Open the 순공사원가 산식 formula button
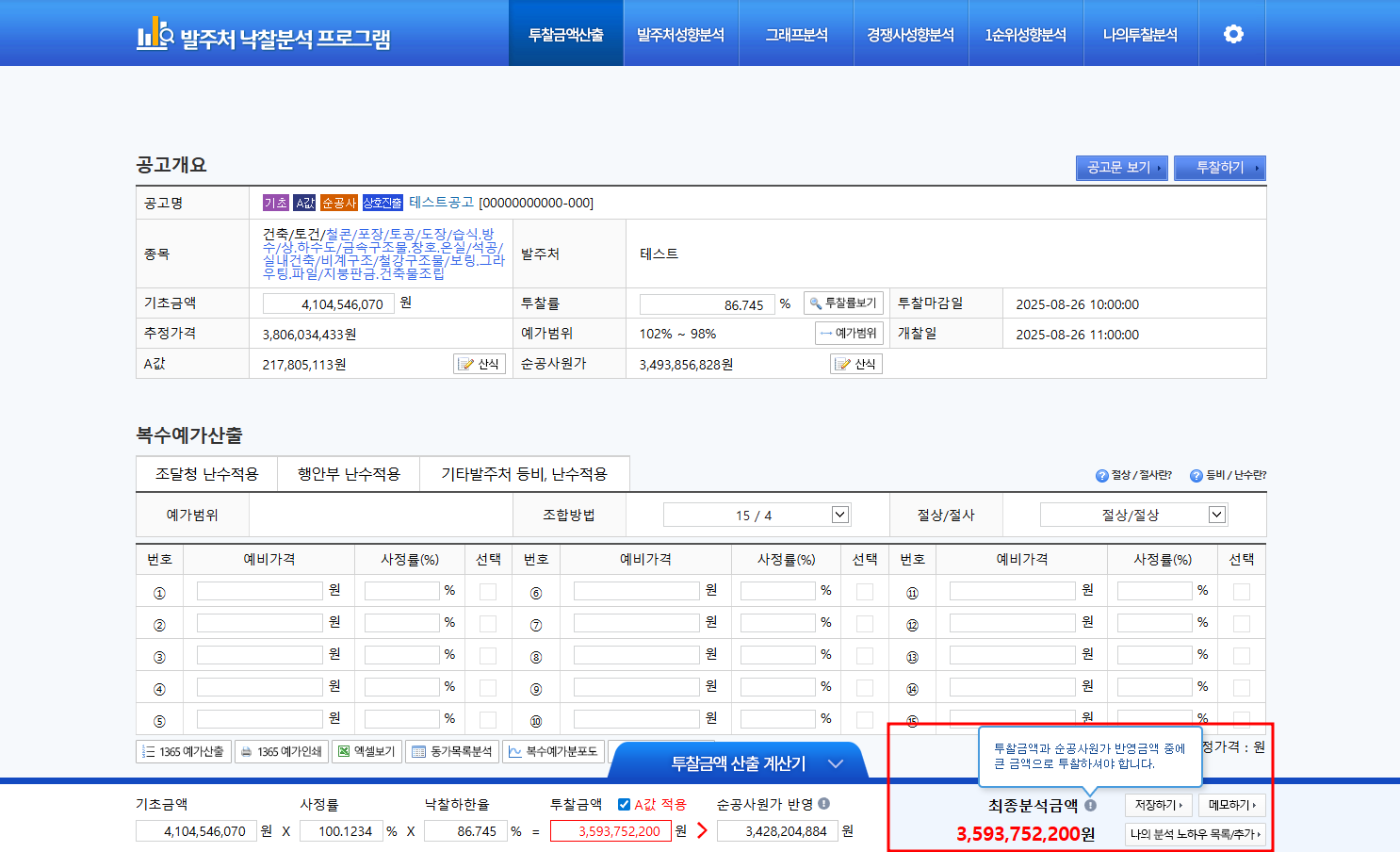 click(x=856, y=364)
